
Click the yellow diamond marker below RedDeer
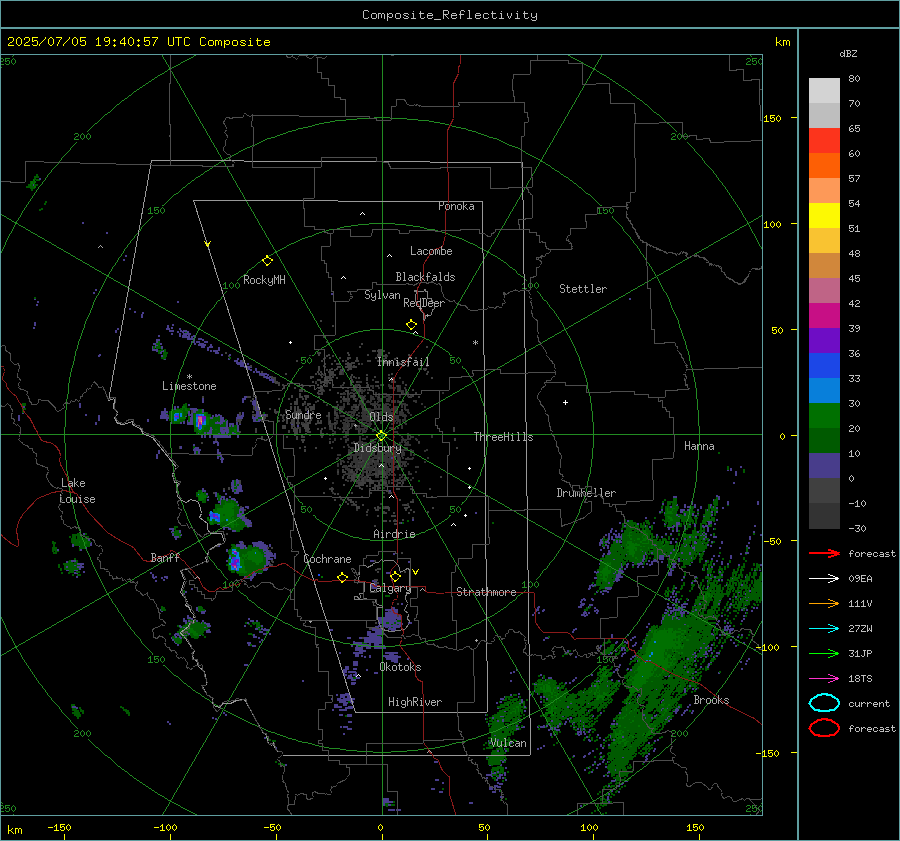412,325
